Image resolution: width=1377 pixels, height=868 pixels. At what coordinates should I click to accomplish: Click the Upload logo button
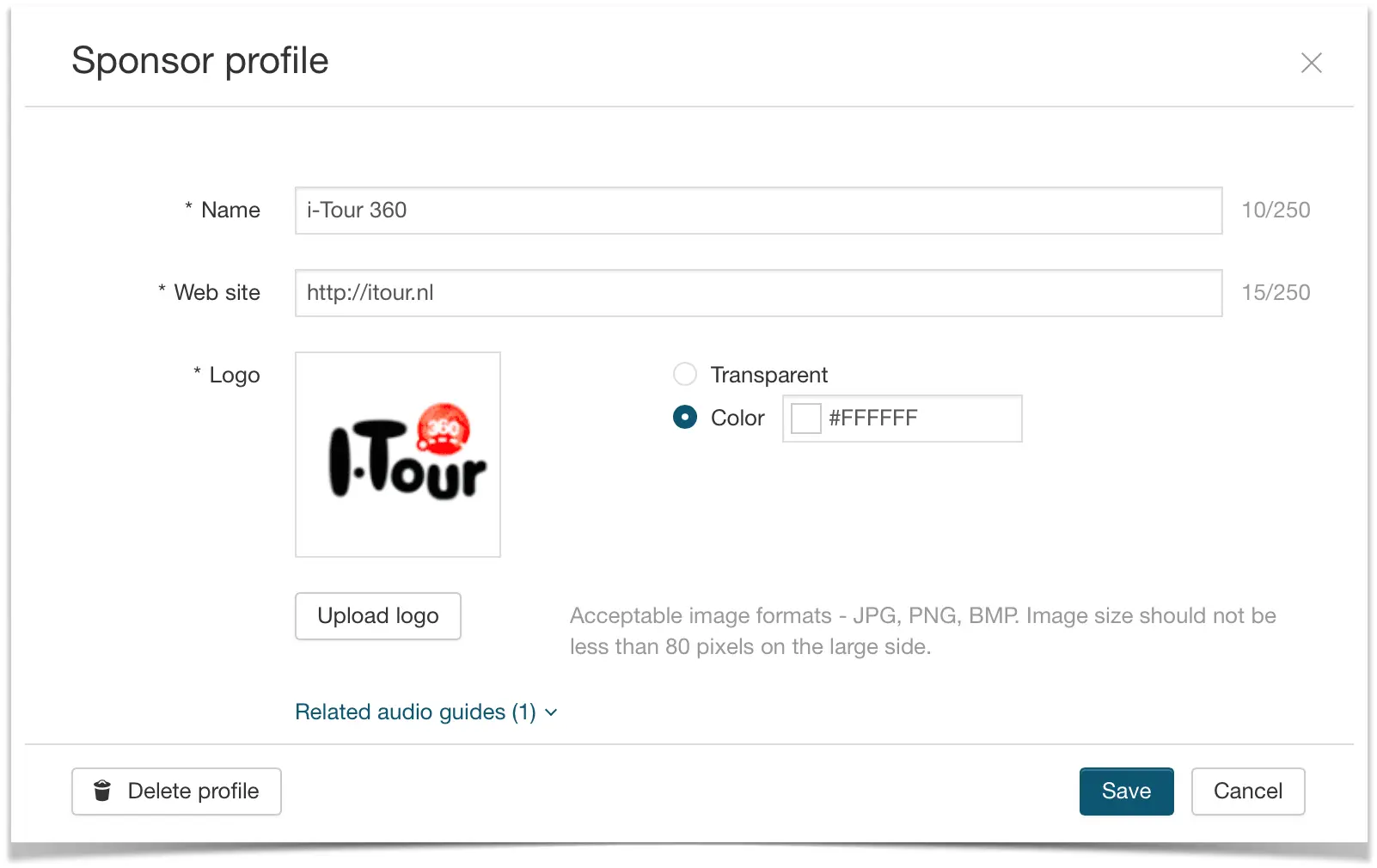coord(378,616)
